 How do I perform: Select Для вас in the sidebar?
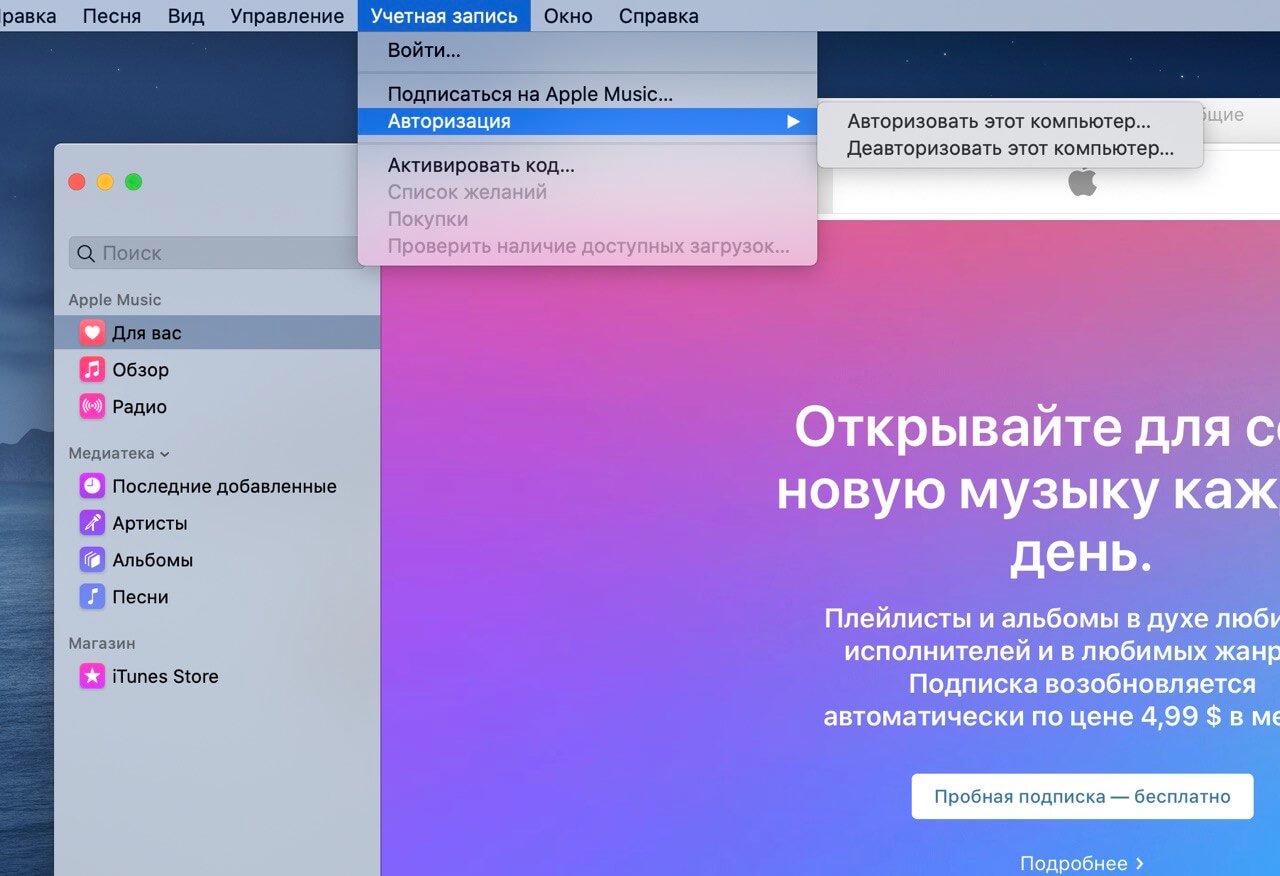(x=217, y=333)
